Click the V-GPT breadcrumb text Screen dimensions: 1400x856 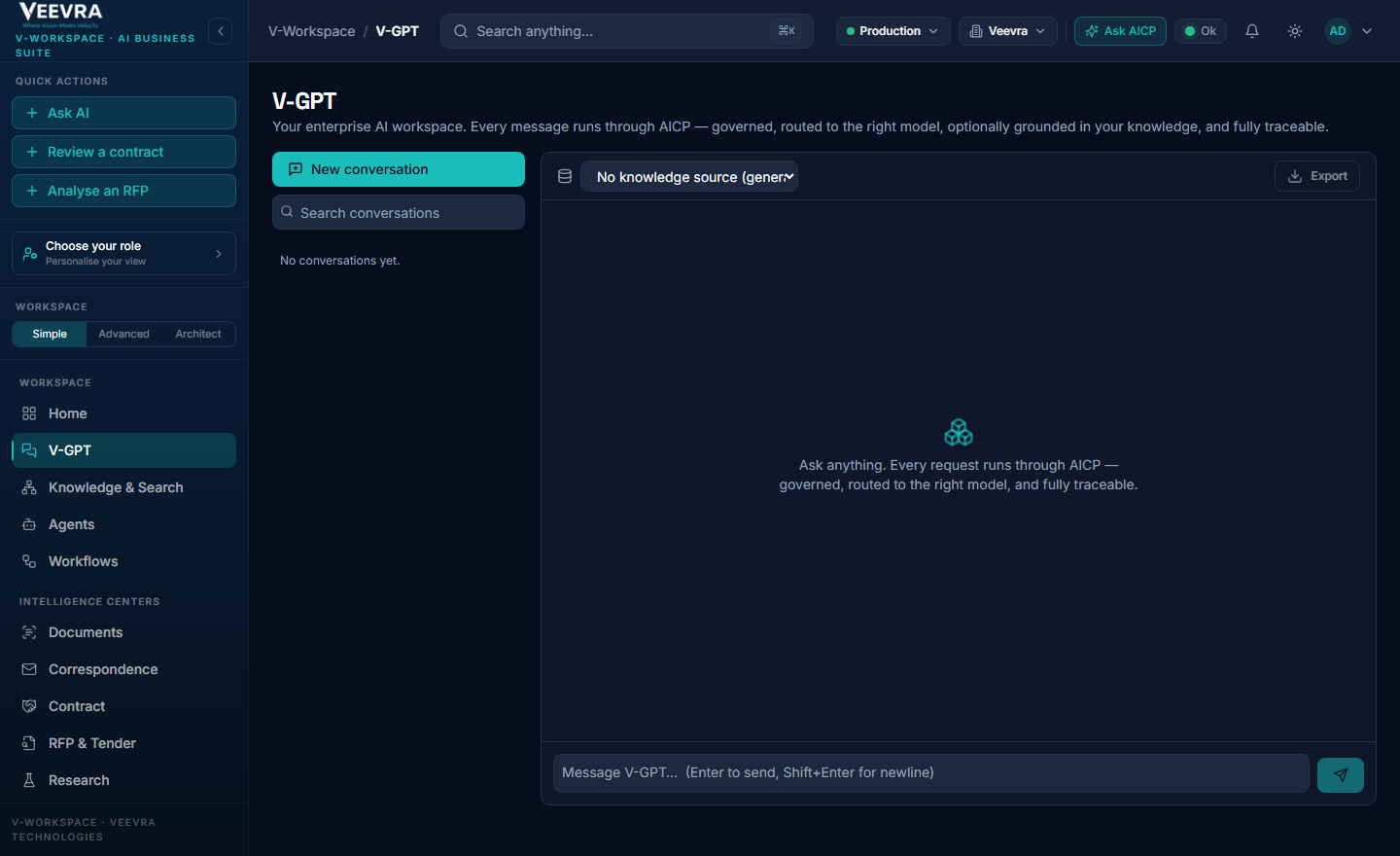[x=398, y=31]
